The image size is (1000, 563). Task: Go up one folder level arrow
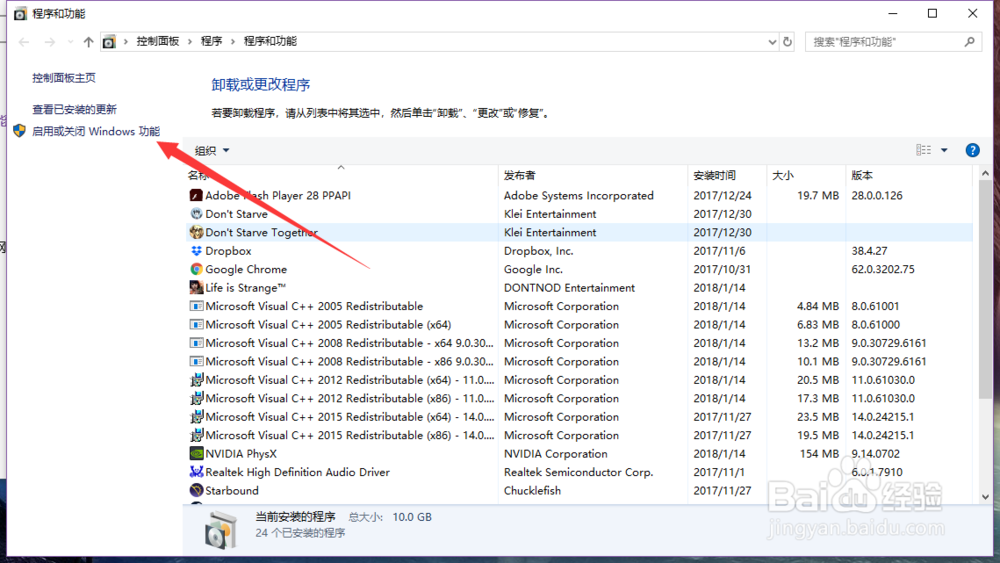88,42
